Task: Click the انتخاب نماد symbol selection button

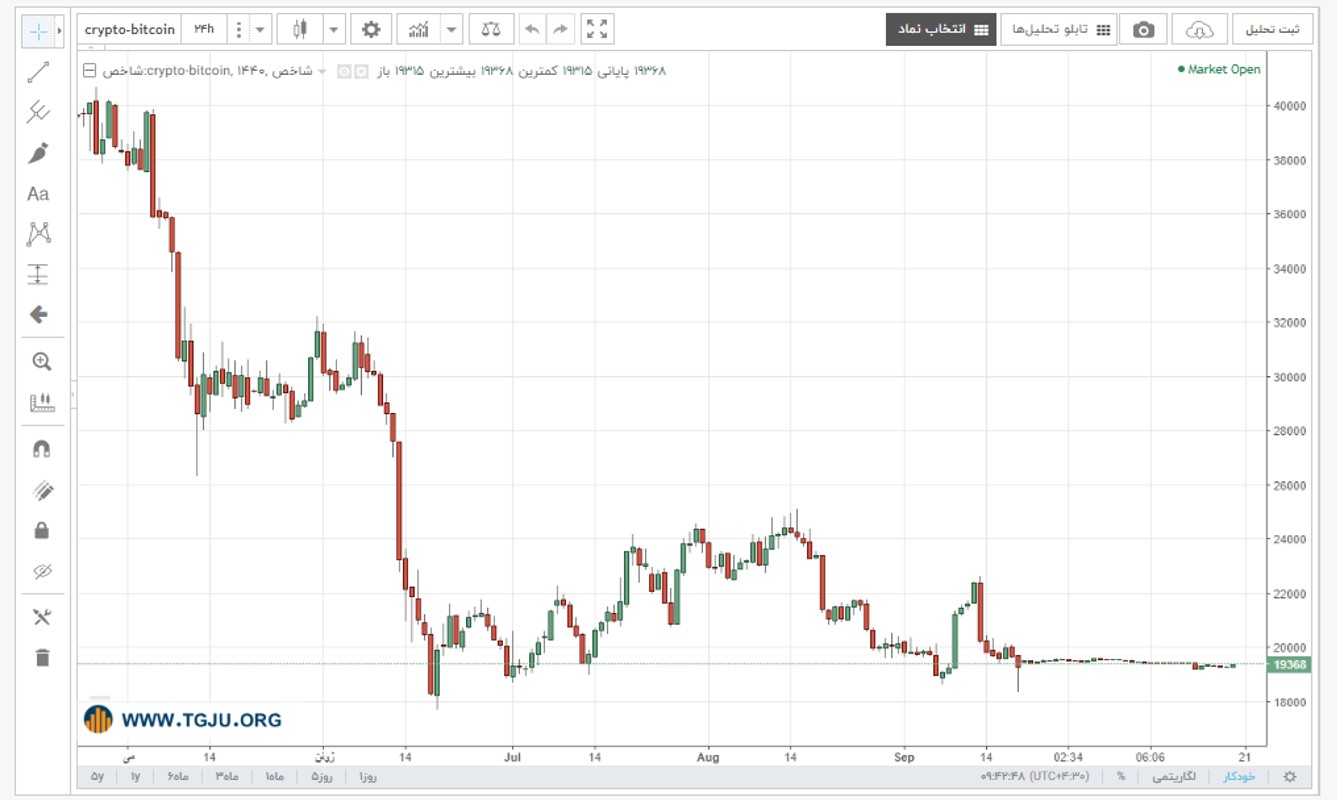Action: 941,30
